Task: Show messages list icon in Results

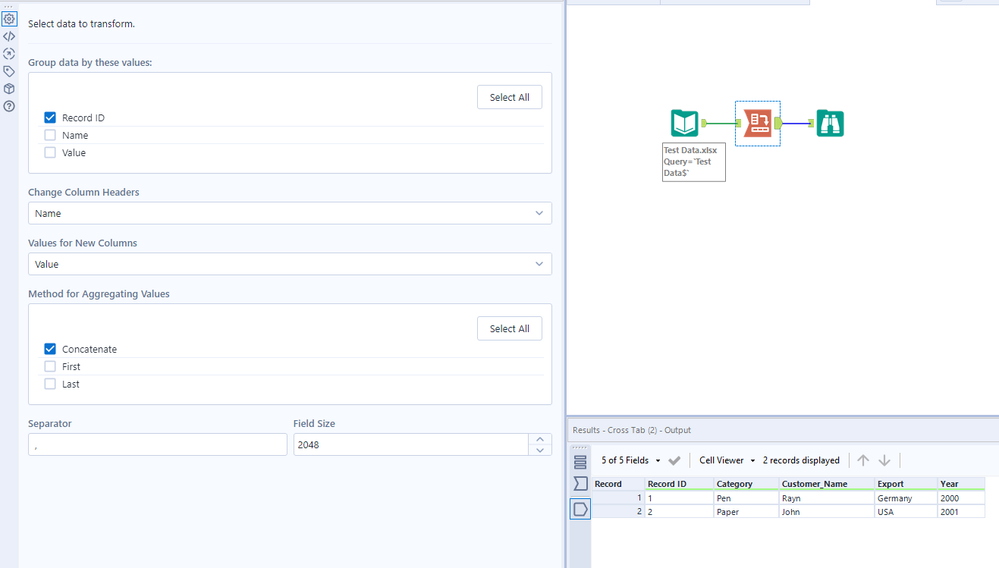Action: tap(580, 462)
